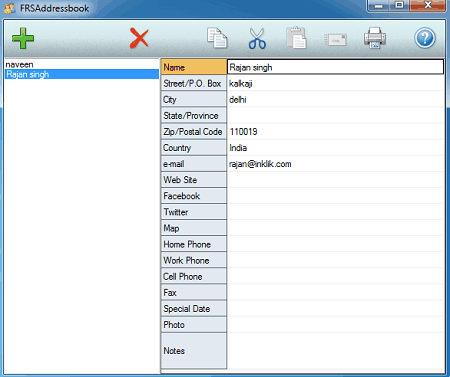Click the empty State/Province value cell
Image resolution: width=450 pixels, height=377 pixels.
[335, 115]
